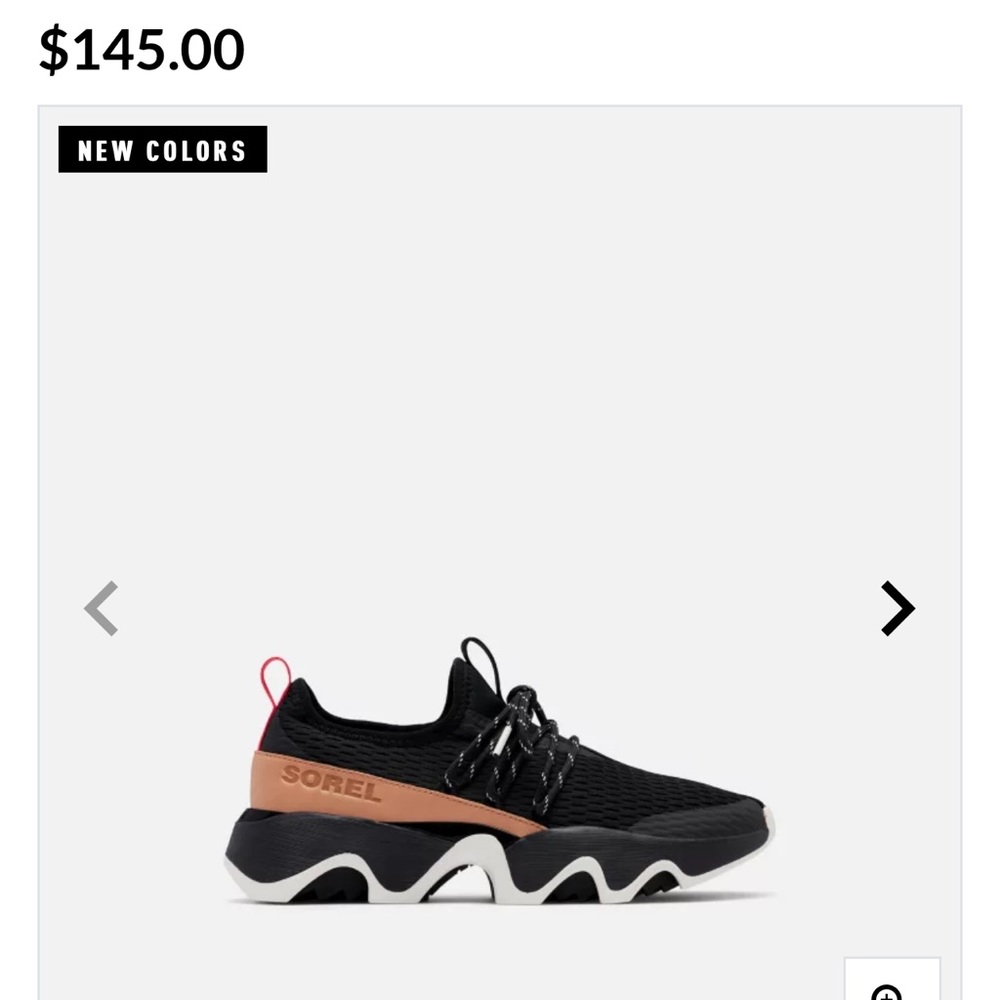
Task: Show the next product image
Action: 898,608
